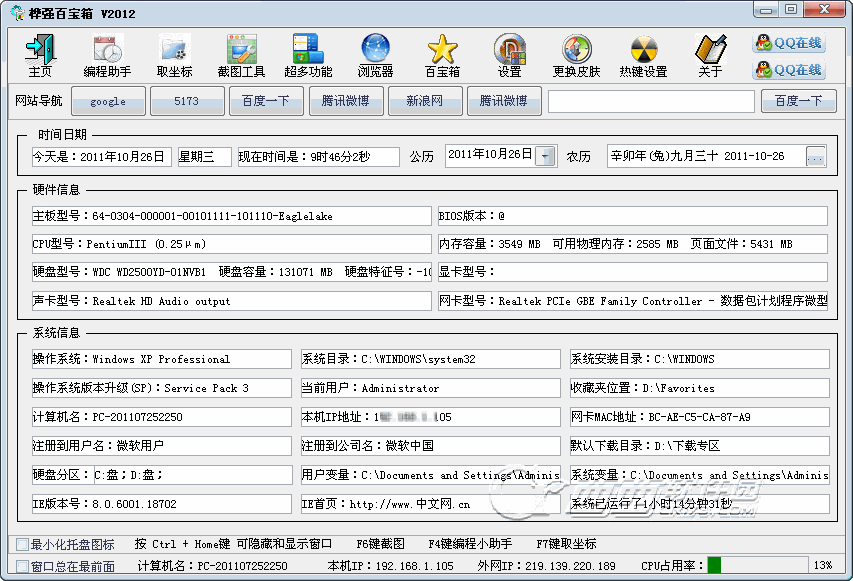Click the CPU型号 PentiumIII field

pos(231,244)
